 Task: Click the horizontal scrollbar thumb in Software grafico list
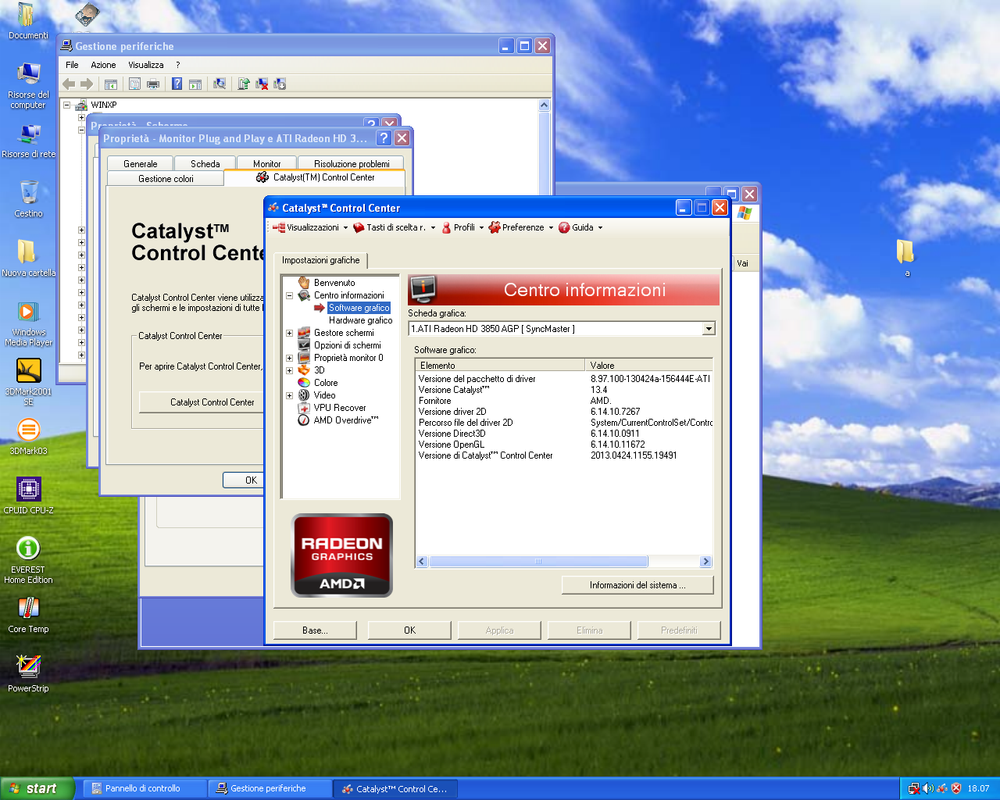[x=539, y=561]
